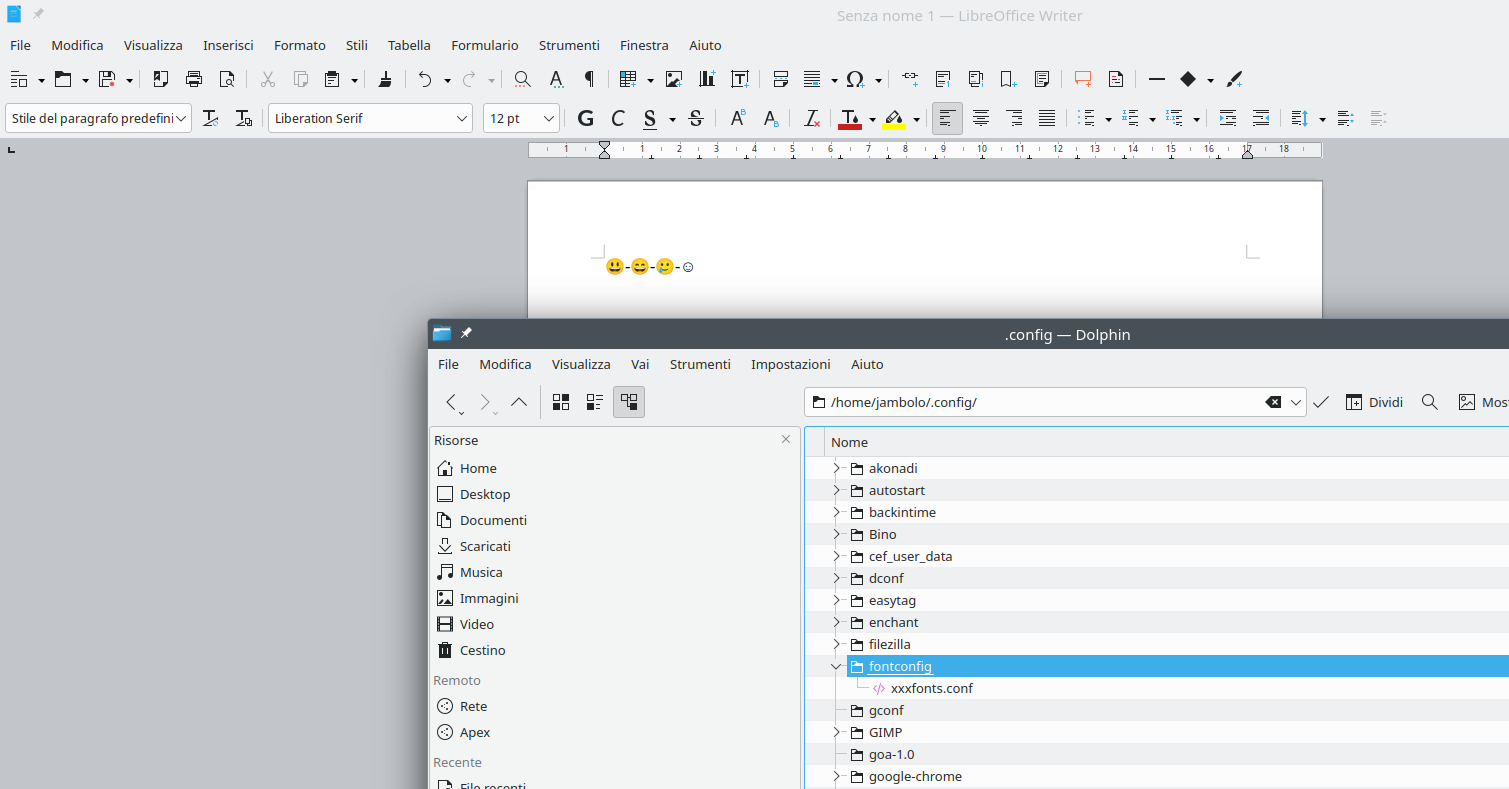
Task: Open the Find and Replace tool
Action: (520, 79)
